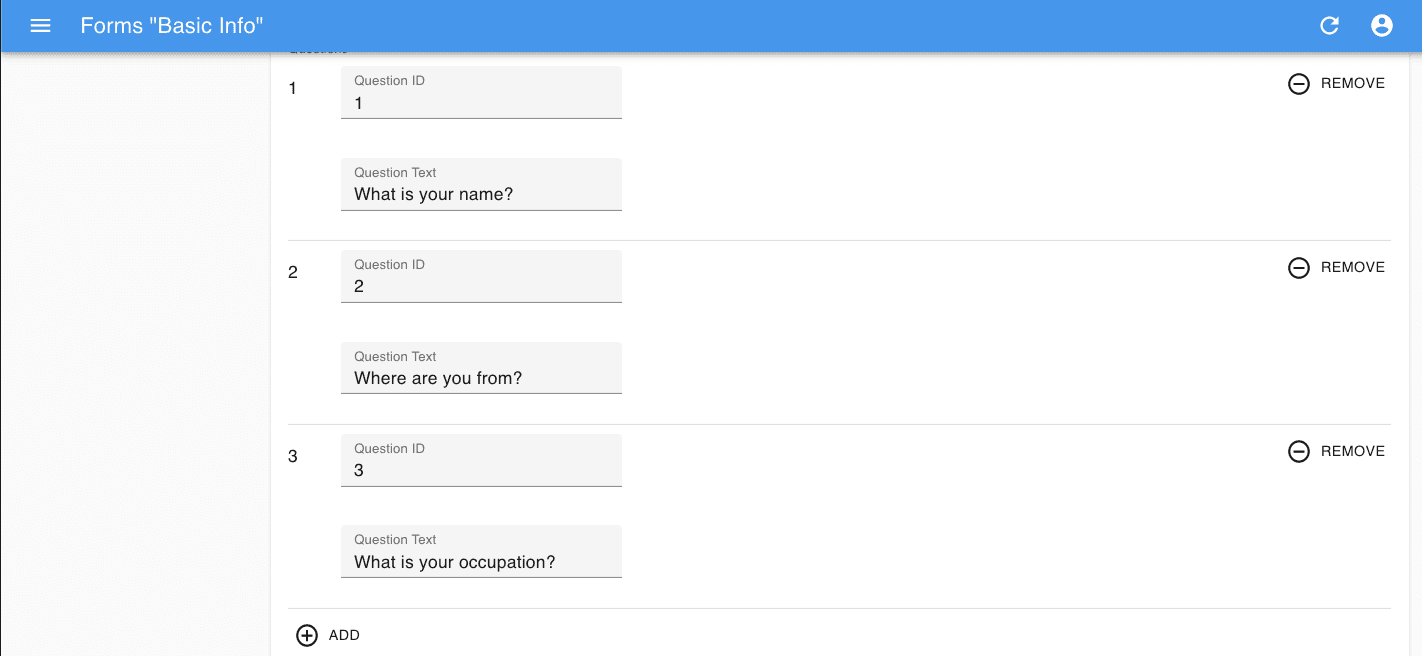This screenshot has width=1422, height=656.
Task: Click the remove circle icon for question 3
Action: click(1298, 452)
